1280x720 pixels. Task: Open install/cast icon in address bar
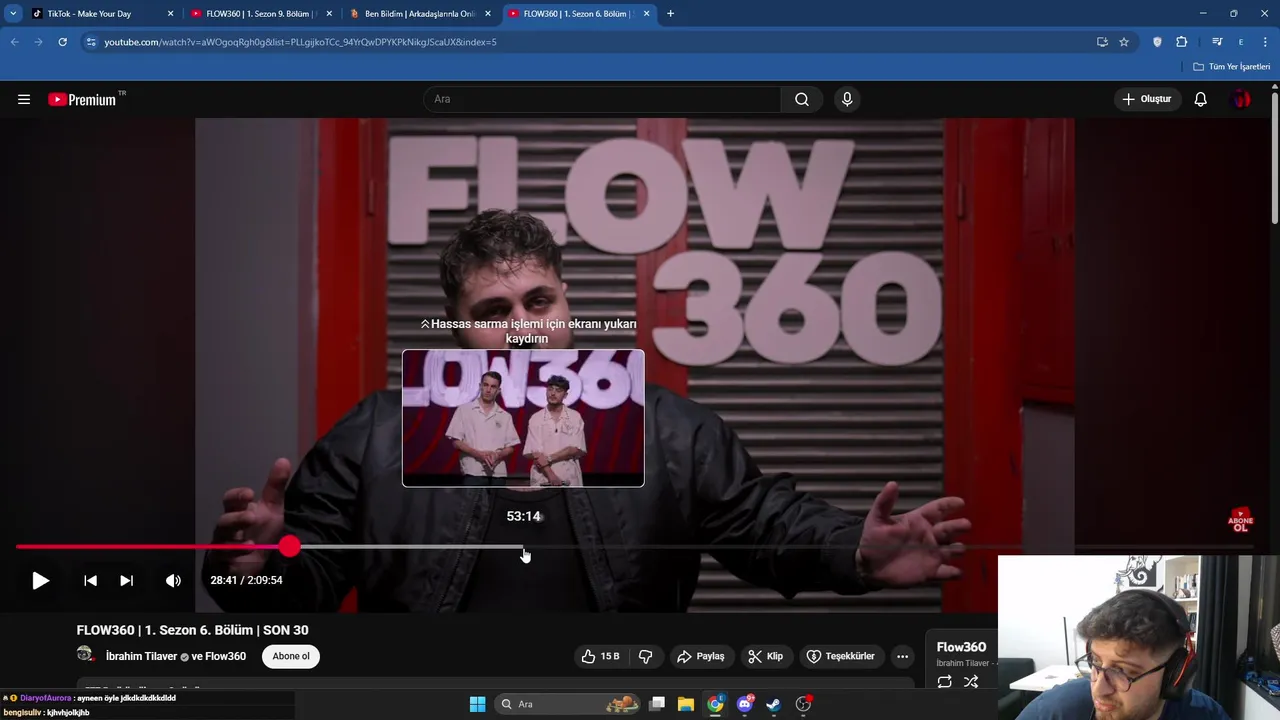coord(1102,42)
